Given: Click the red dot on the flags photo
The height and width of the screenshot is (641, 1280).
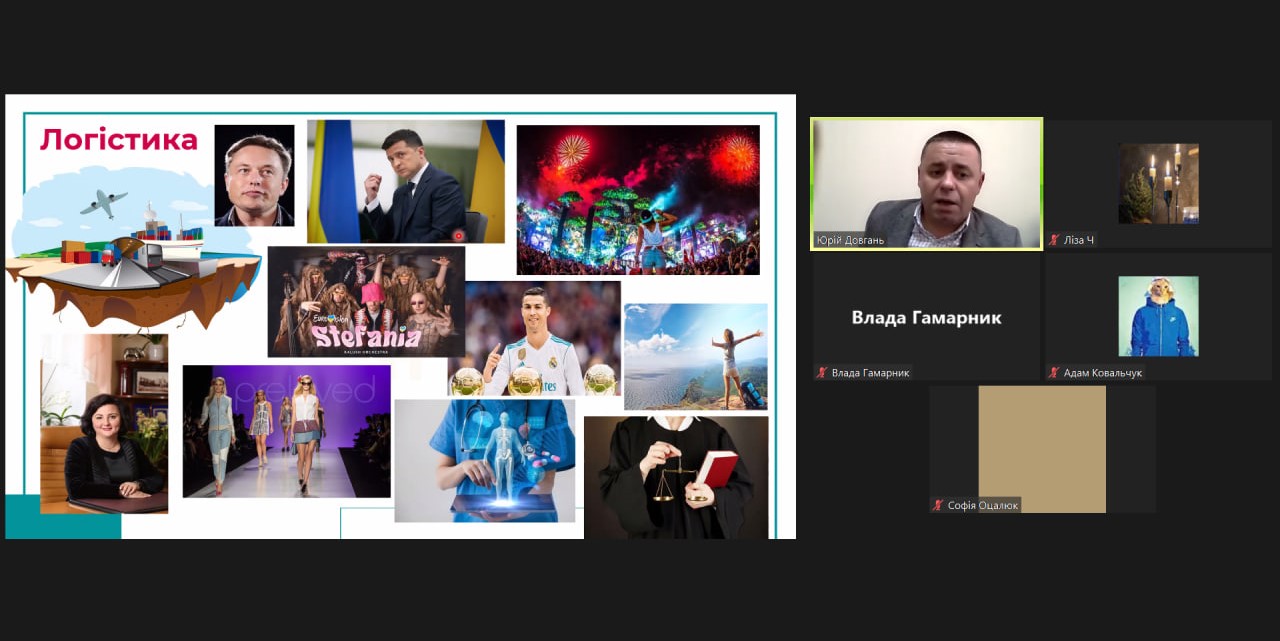Looking at the screenshot, I should 459,236.
